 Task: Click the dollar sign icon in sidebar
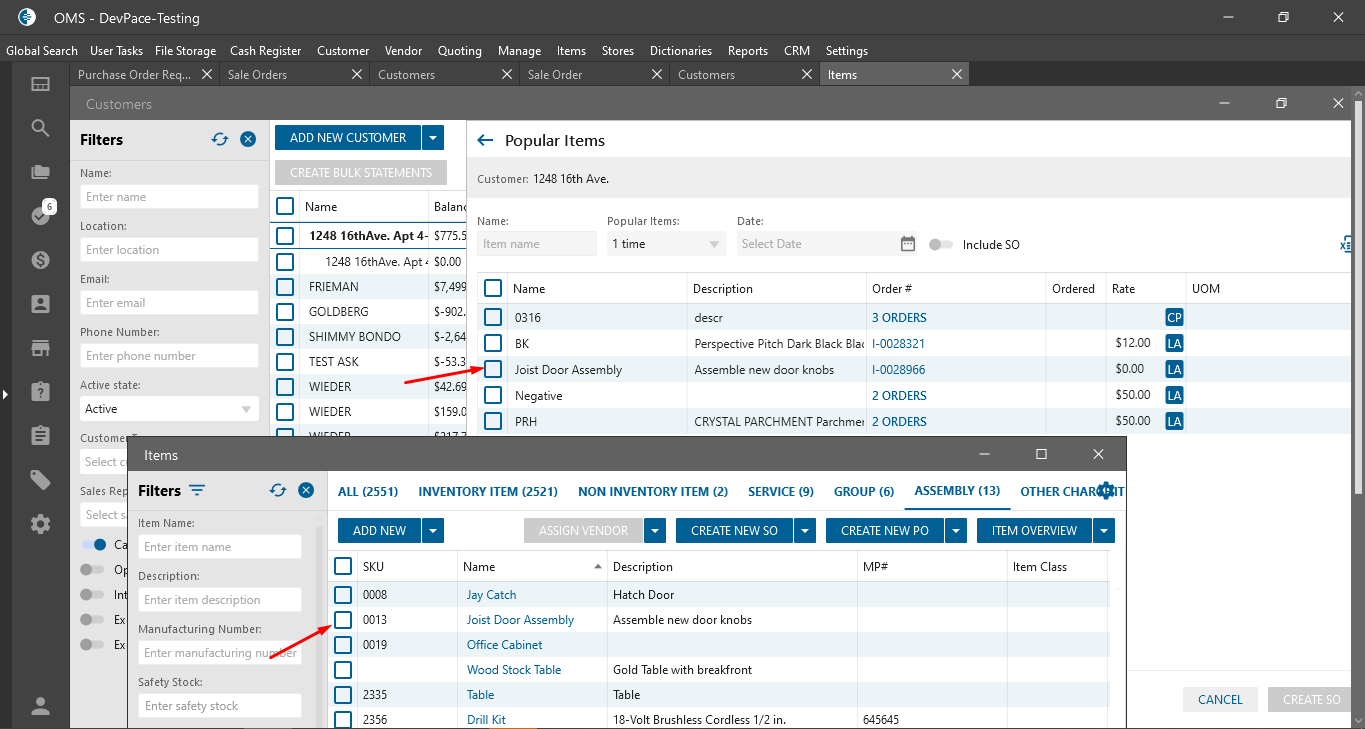[x=40, y=260]
